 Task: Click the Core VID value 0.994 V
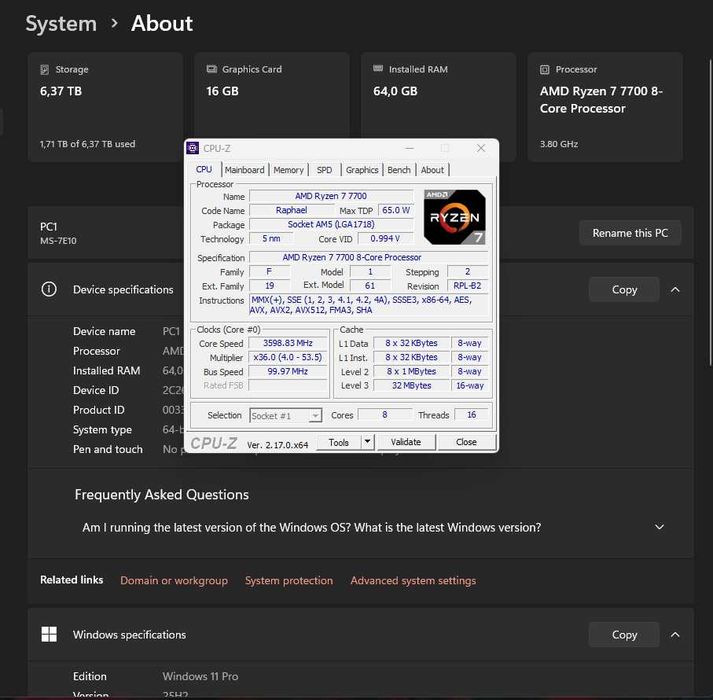click(x=385, y=238)
